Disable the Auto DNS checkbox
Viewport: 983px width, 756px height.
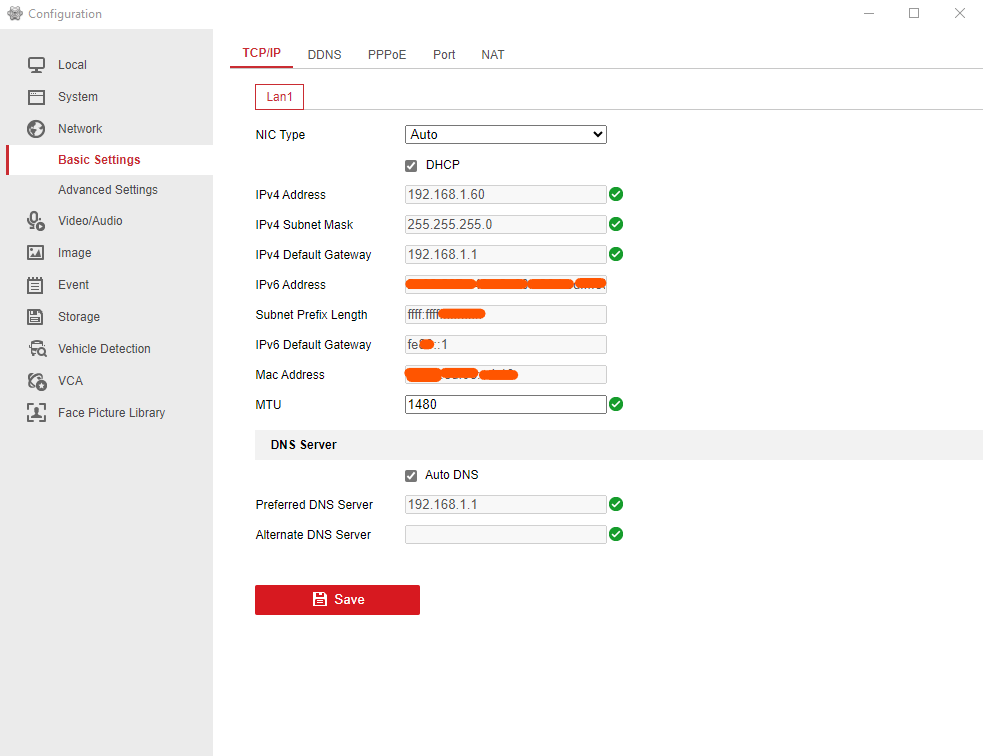[411, 475]
